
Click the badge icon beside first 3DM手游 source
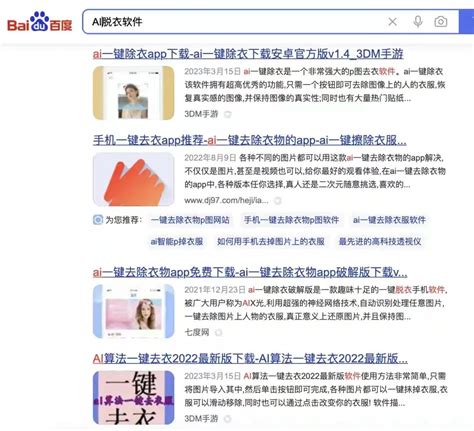click(x=228, y=114)
